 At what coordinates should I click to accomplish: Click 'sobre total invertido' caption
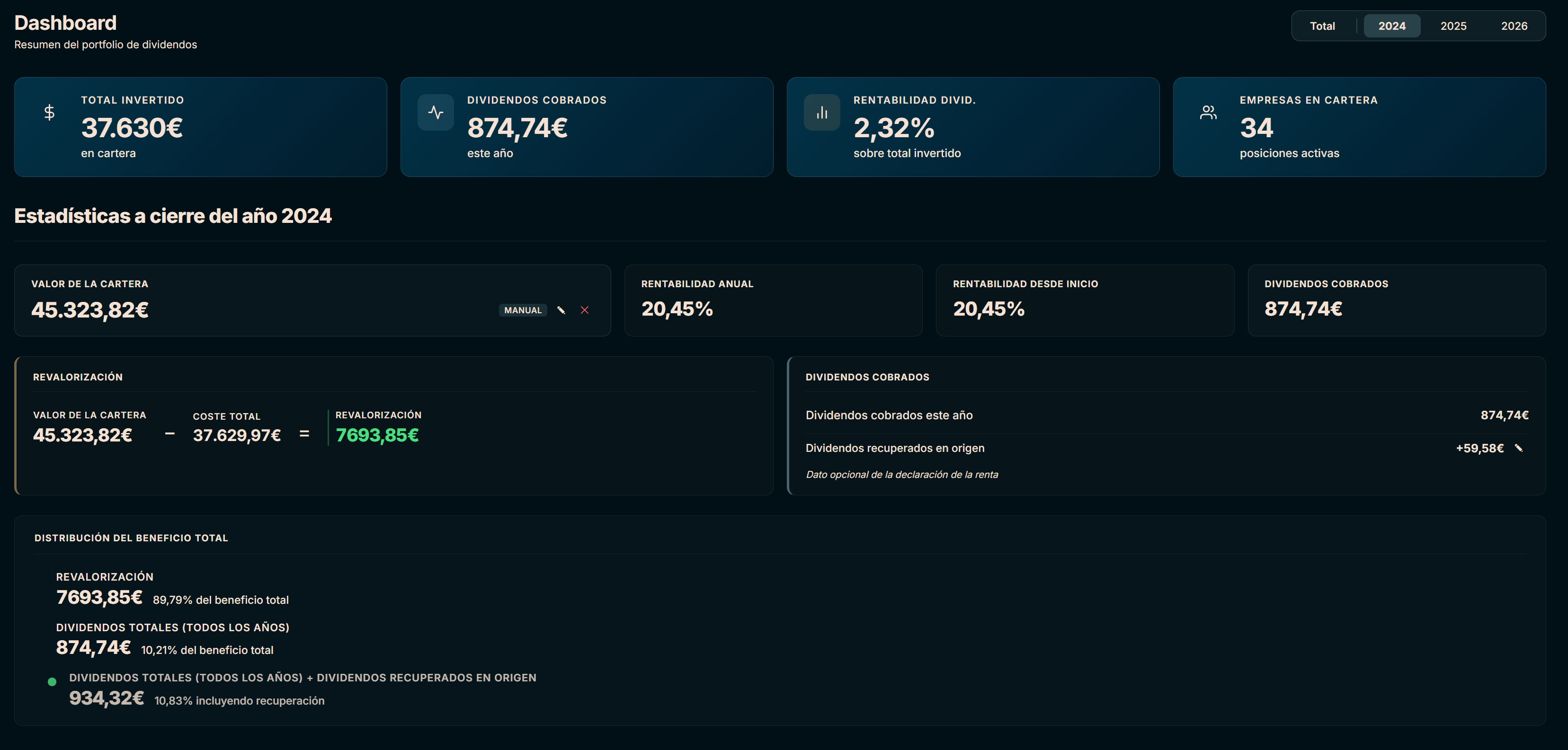tap(907, 153)
